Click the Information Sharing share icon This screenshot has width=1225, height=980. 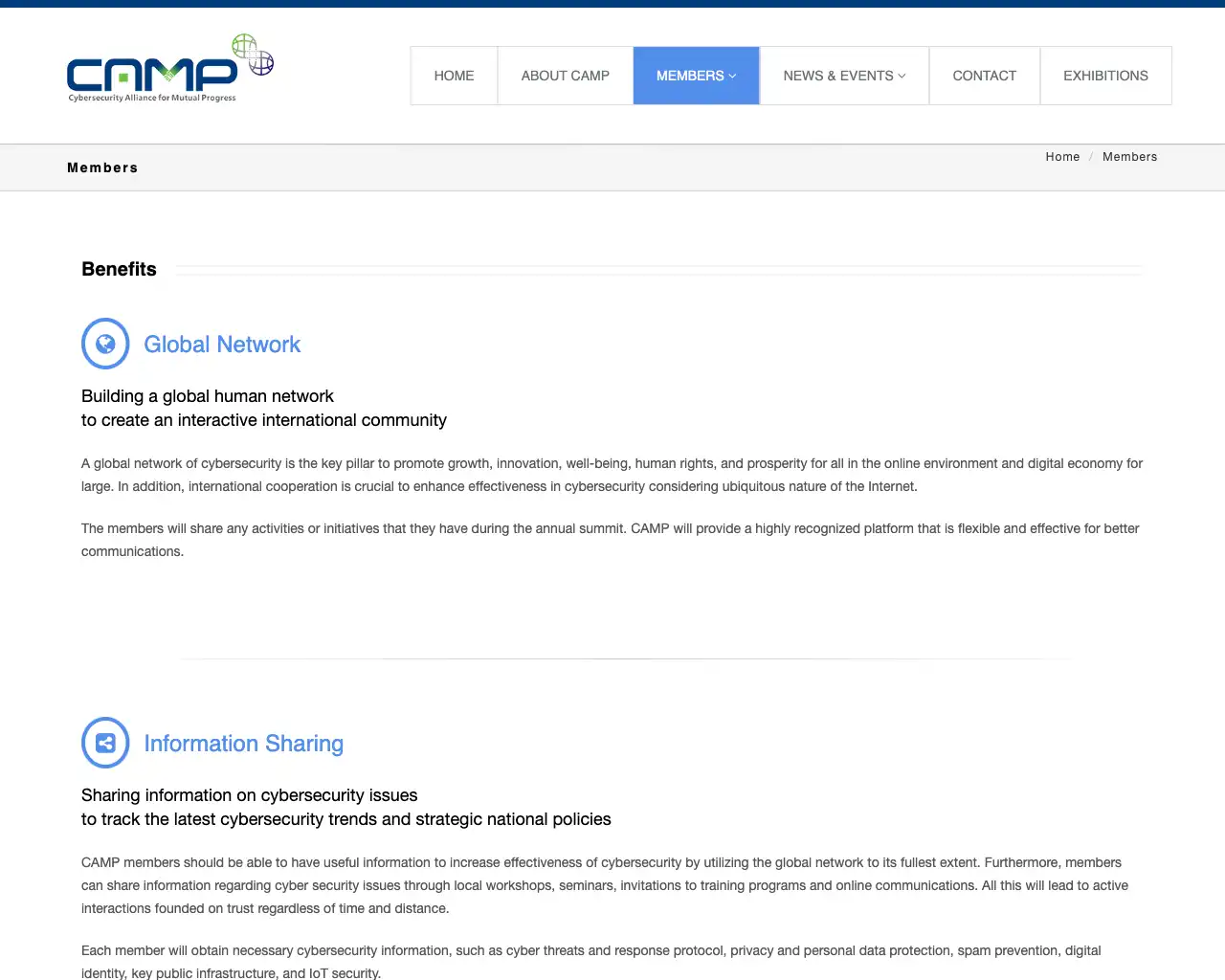point(105,743)
